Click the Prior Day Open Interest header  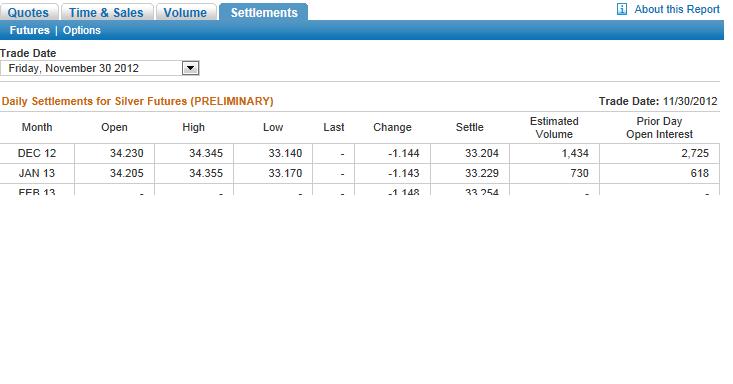pyautogui.click(x=659, y=128)
